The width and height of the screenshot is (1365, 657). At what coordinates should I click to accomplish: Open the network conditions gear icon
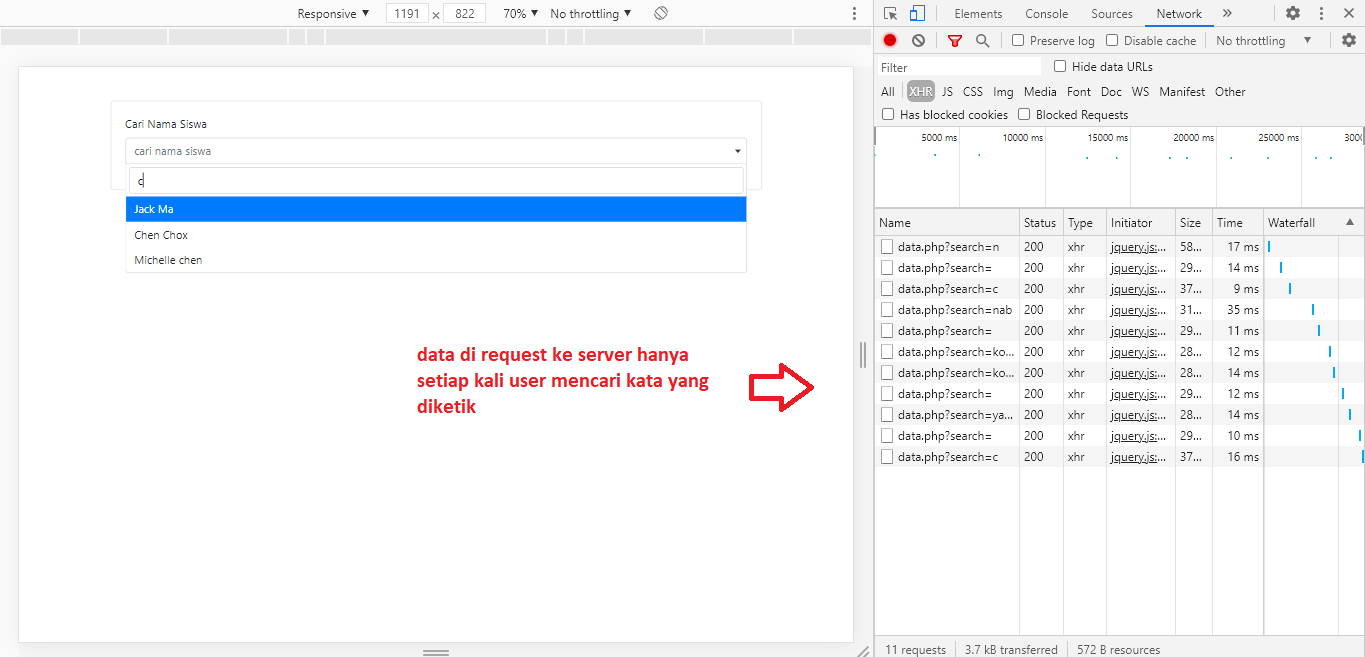[x=1348, y=40]
